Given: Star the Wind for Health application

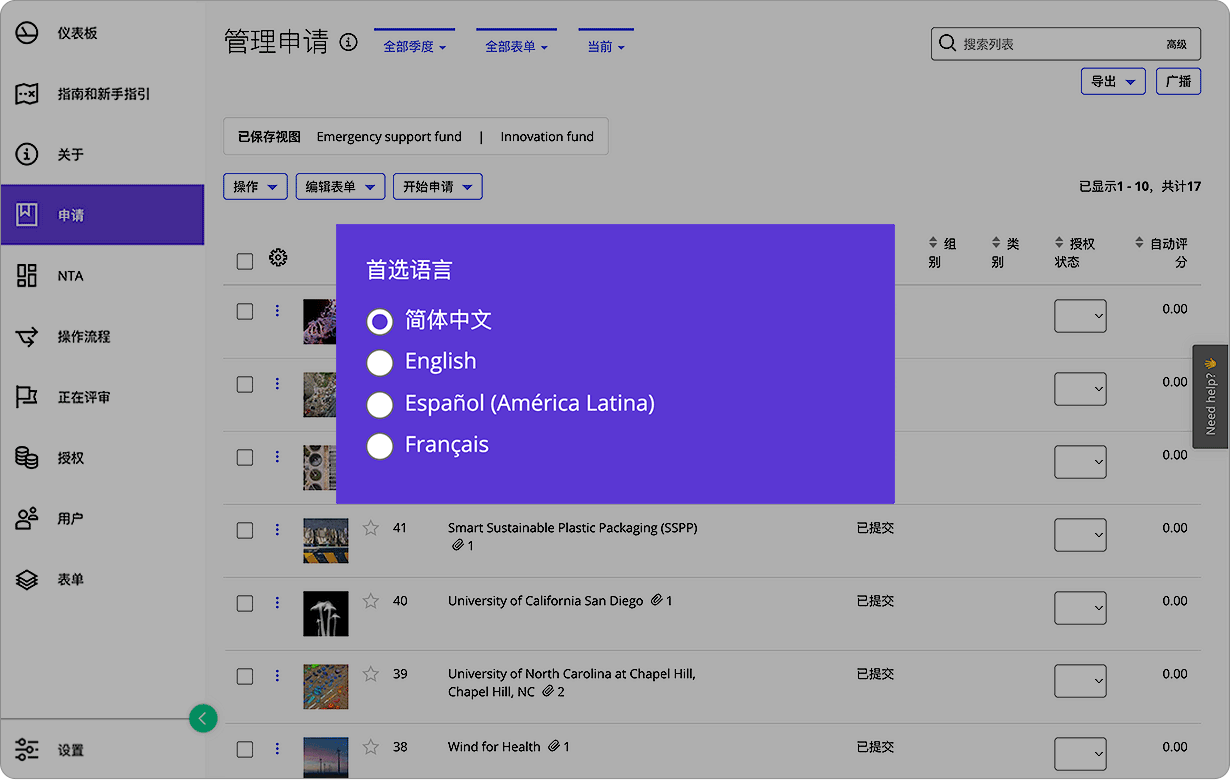Looking at the screenshot, I should click(370, 746).
